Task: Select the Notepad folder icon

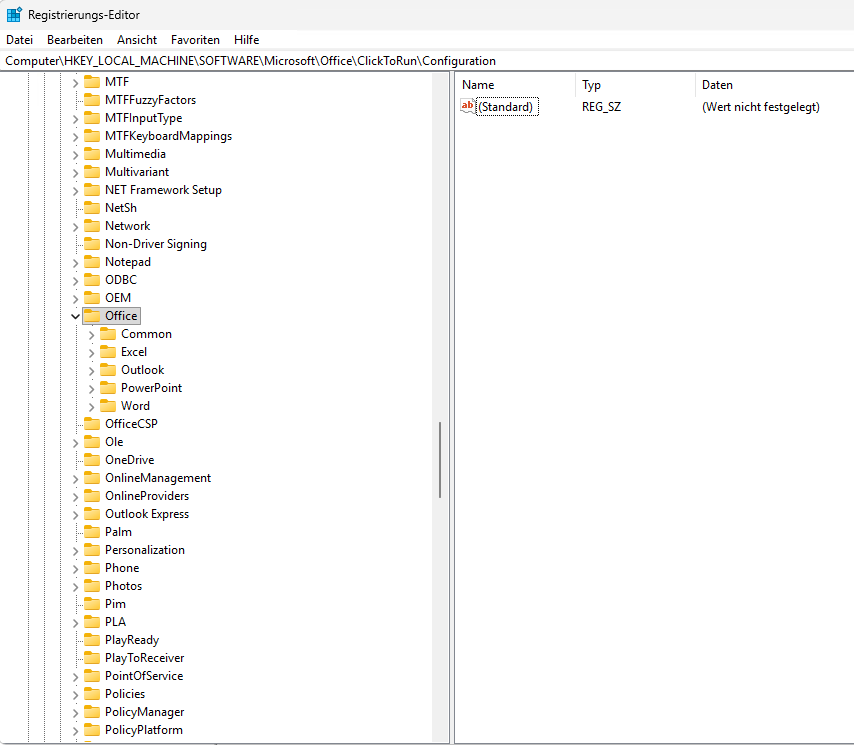Action: [x=92, y=261]
